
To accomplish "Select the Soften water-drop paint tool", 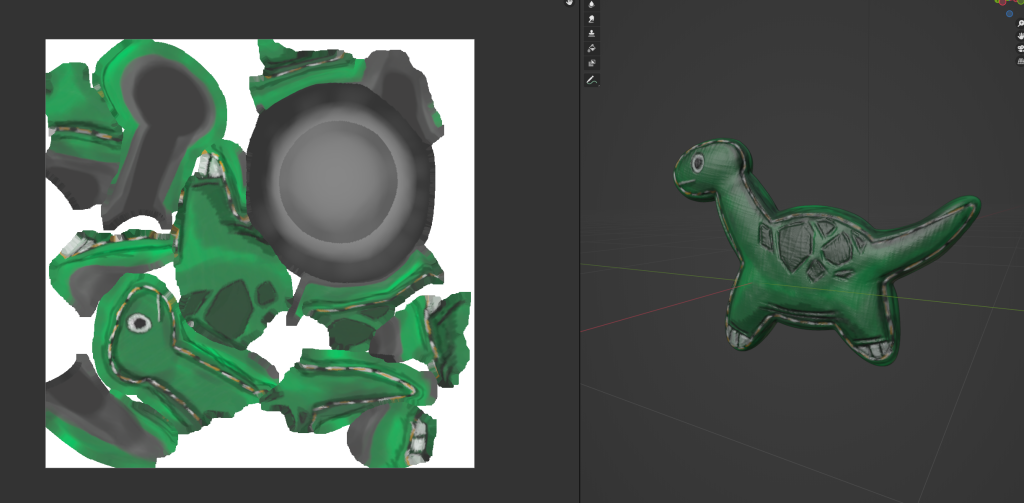I will [x=591, y=4].
